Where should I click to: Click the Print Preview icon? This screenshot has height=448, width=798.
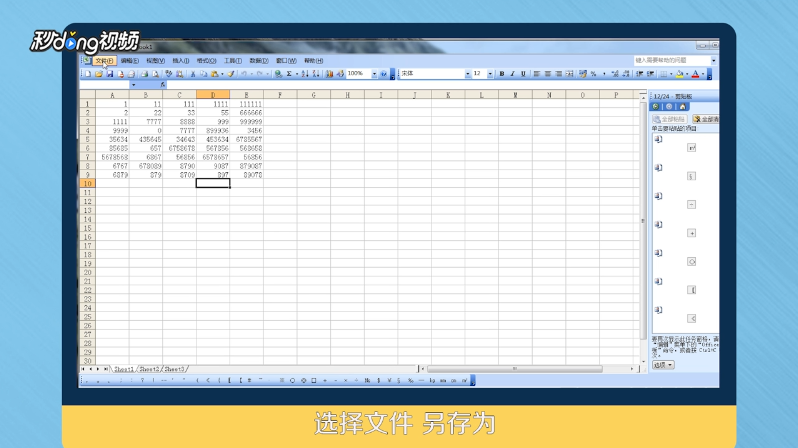pos(155,74)
